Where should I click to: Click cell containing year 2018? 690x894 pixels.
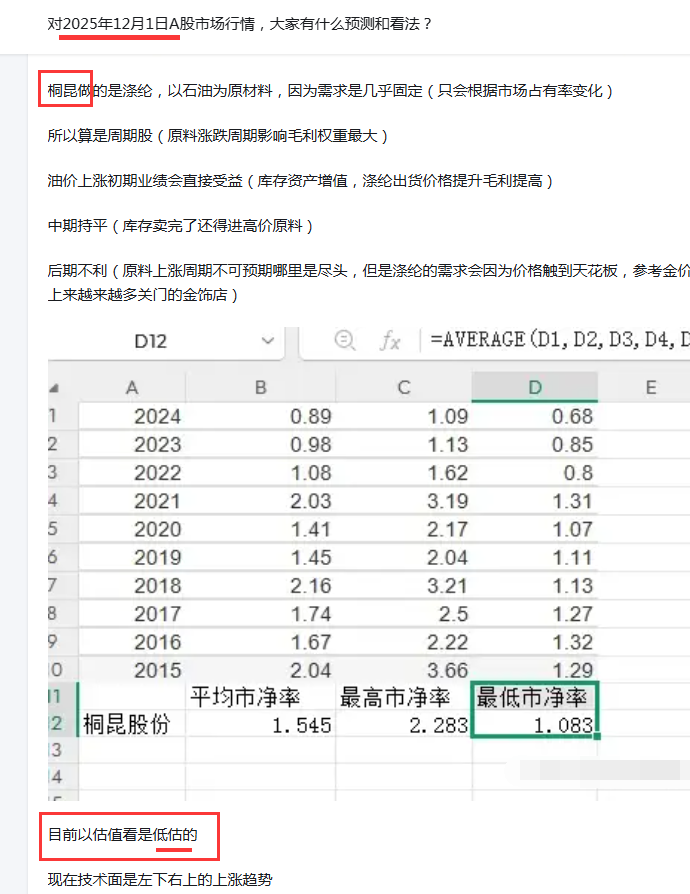[x=132, y=586]
